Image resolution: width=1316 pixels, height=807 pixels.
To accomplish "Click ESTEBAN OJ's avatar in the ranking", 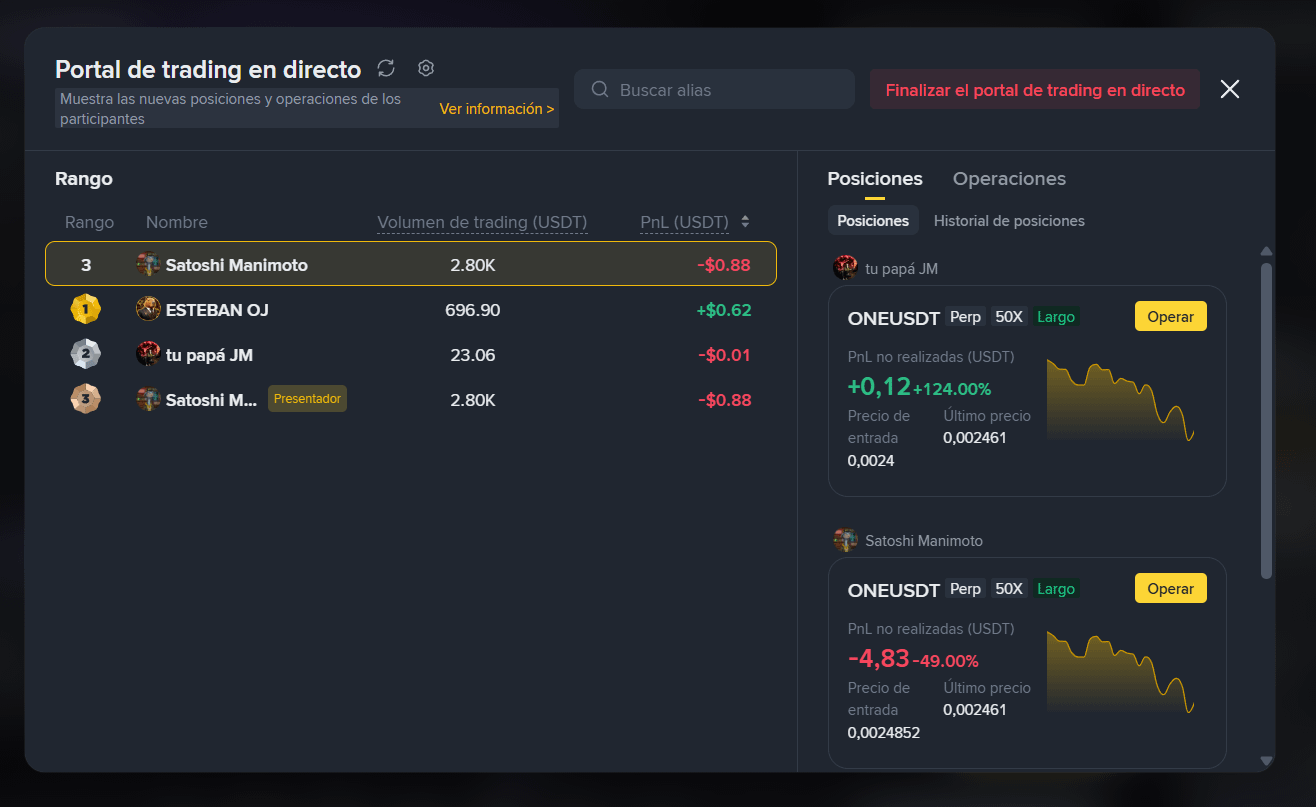I will tap(148, 310).
